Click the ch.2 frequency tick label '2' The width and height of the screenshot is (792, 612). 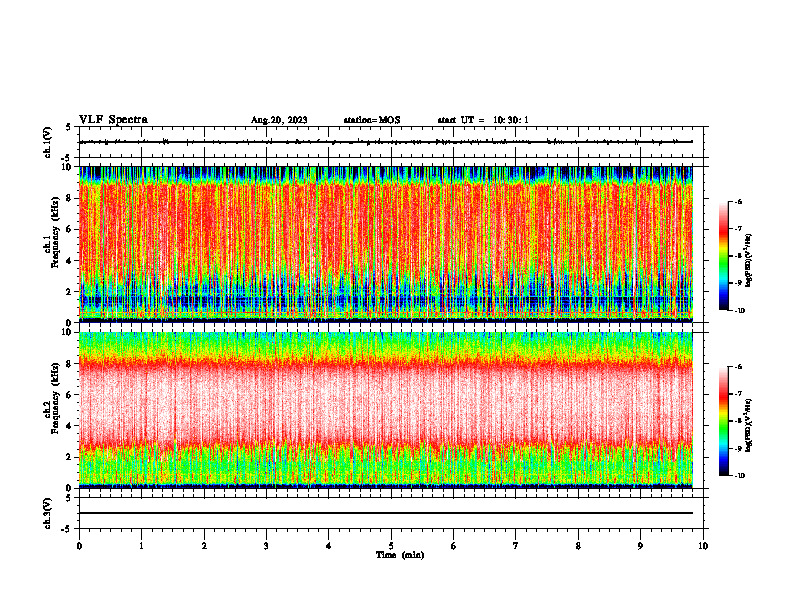pos(69,457)
